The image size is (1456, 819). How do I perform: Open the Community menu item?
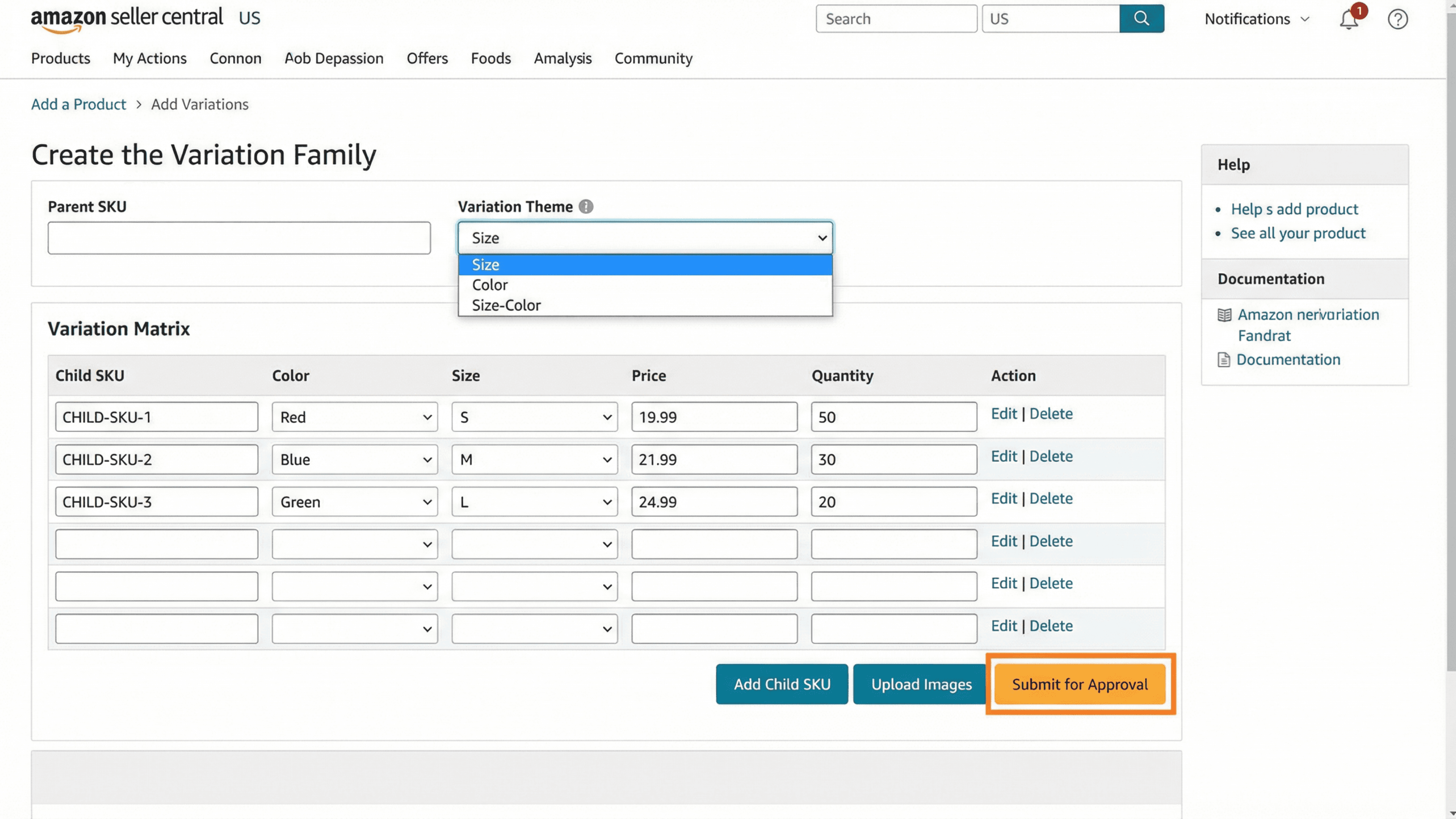pyautogui.click(x=653, y=58)
